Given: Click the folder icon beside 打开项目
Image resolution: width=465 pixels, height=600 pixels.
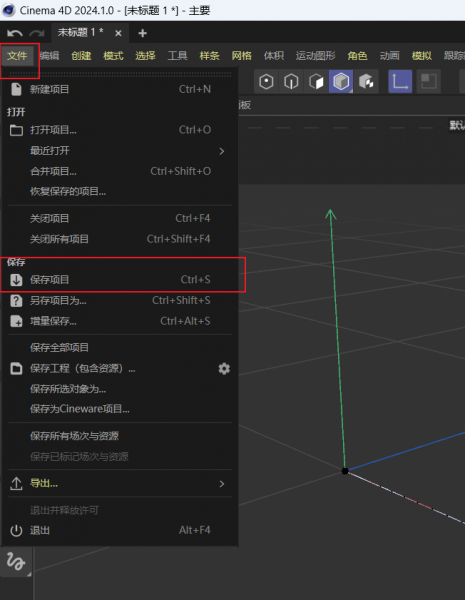Looking at the screenshot, I should [x=16, y=130].
